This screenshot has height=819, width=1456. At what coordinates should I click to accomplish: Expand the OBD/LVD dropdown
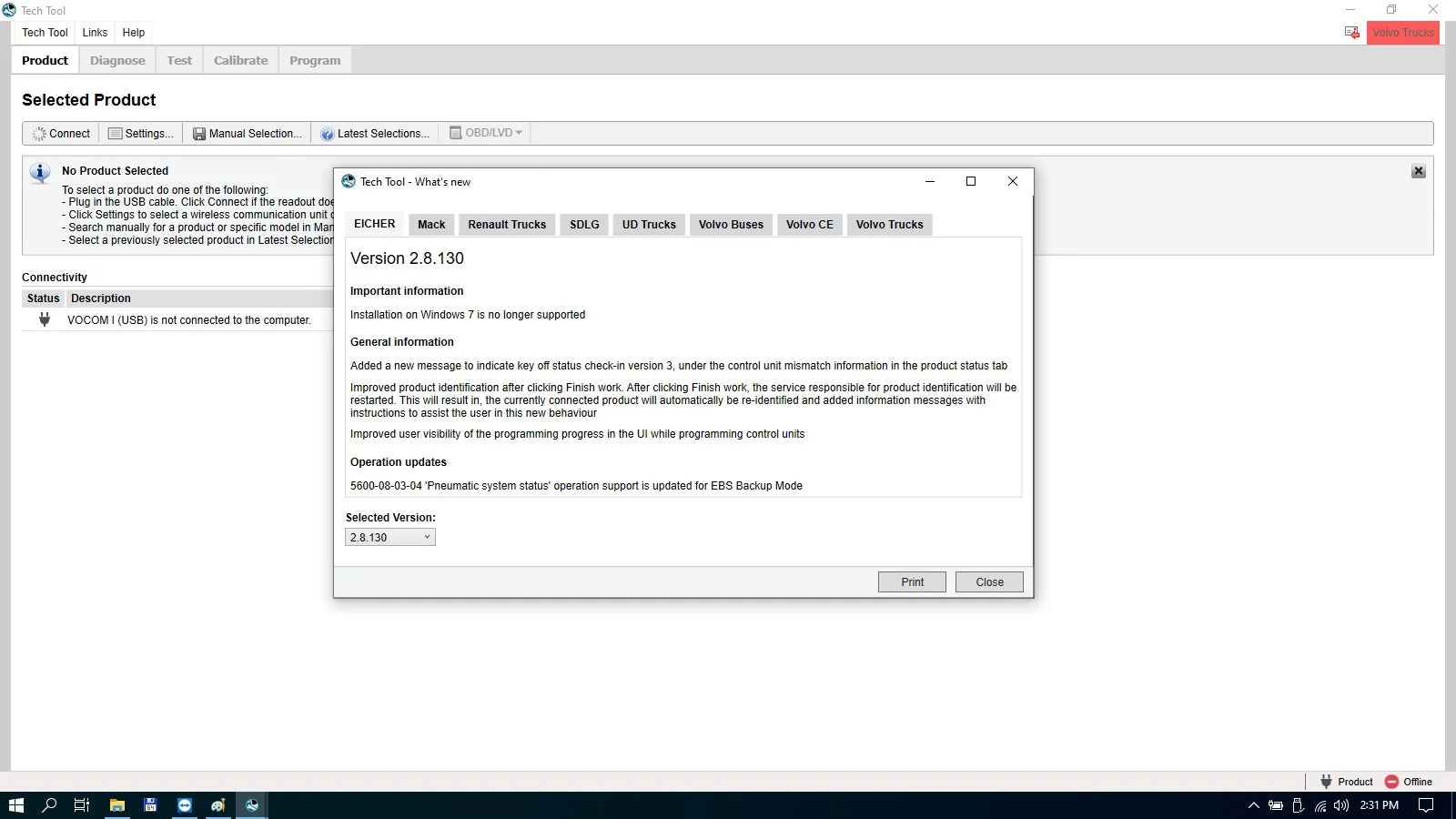coord(486,133)
